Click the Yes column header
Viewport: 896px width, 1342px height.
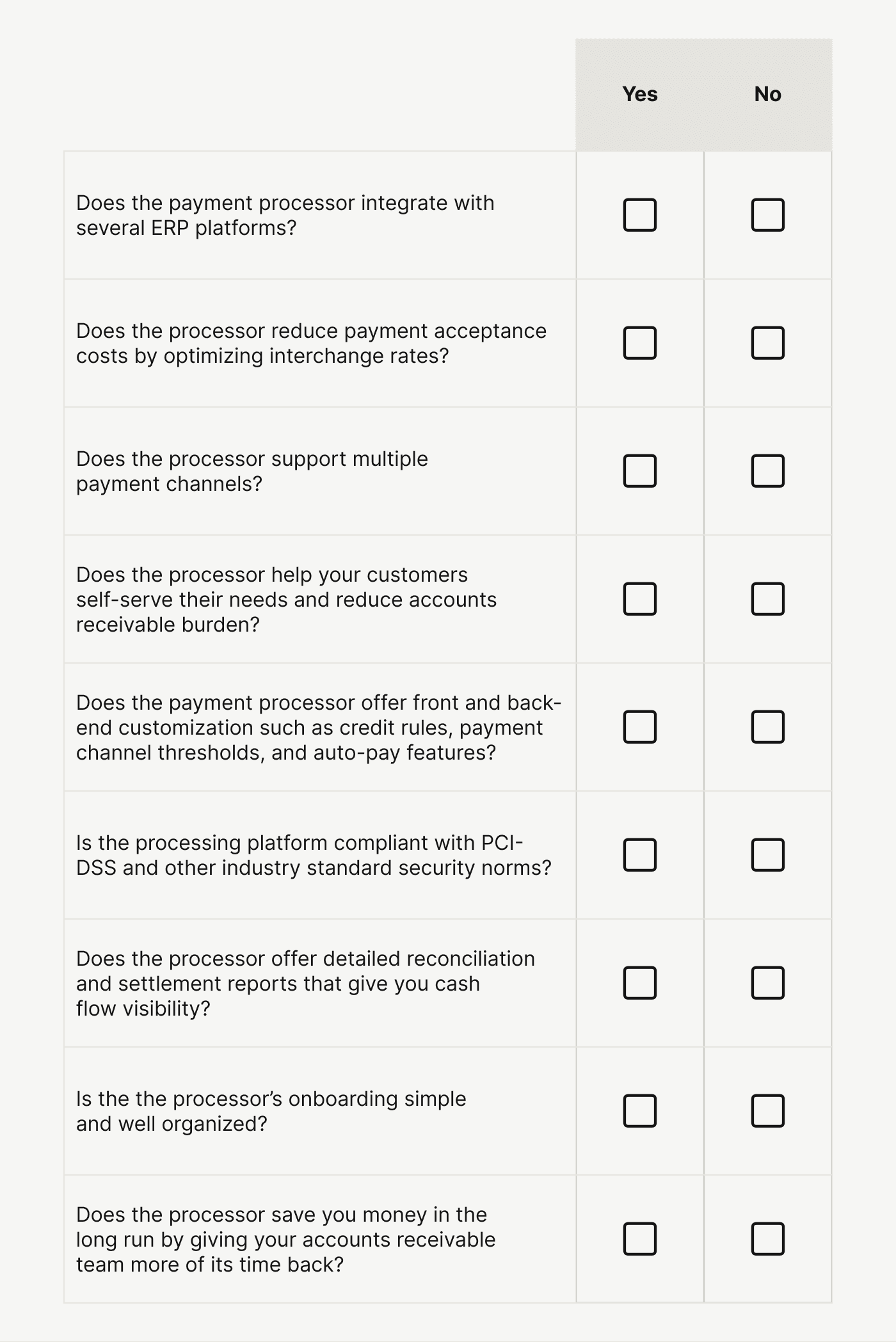click(640, 94)
